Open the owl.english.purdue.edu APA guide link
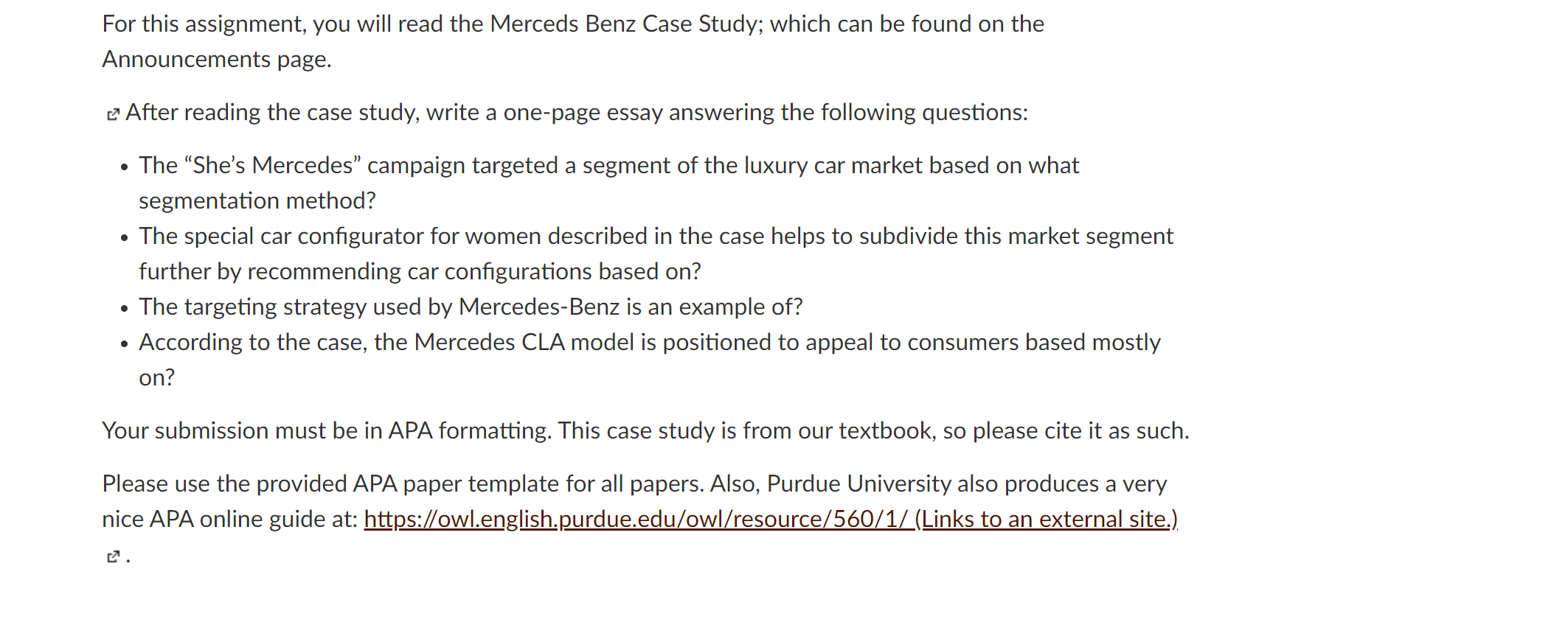The image size is (1568, 625). click(x=639, y=520)
